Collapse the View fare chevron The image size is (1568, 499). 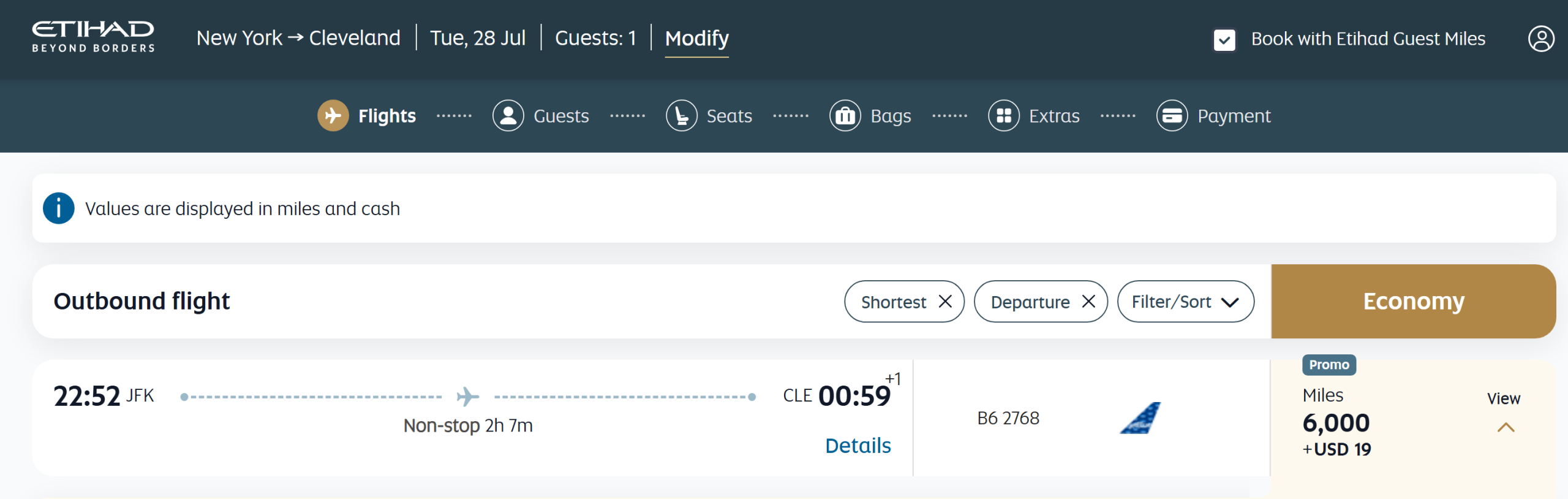coord(1506,427)
